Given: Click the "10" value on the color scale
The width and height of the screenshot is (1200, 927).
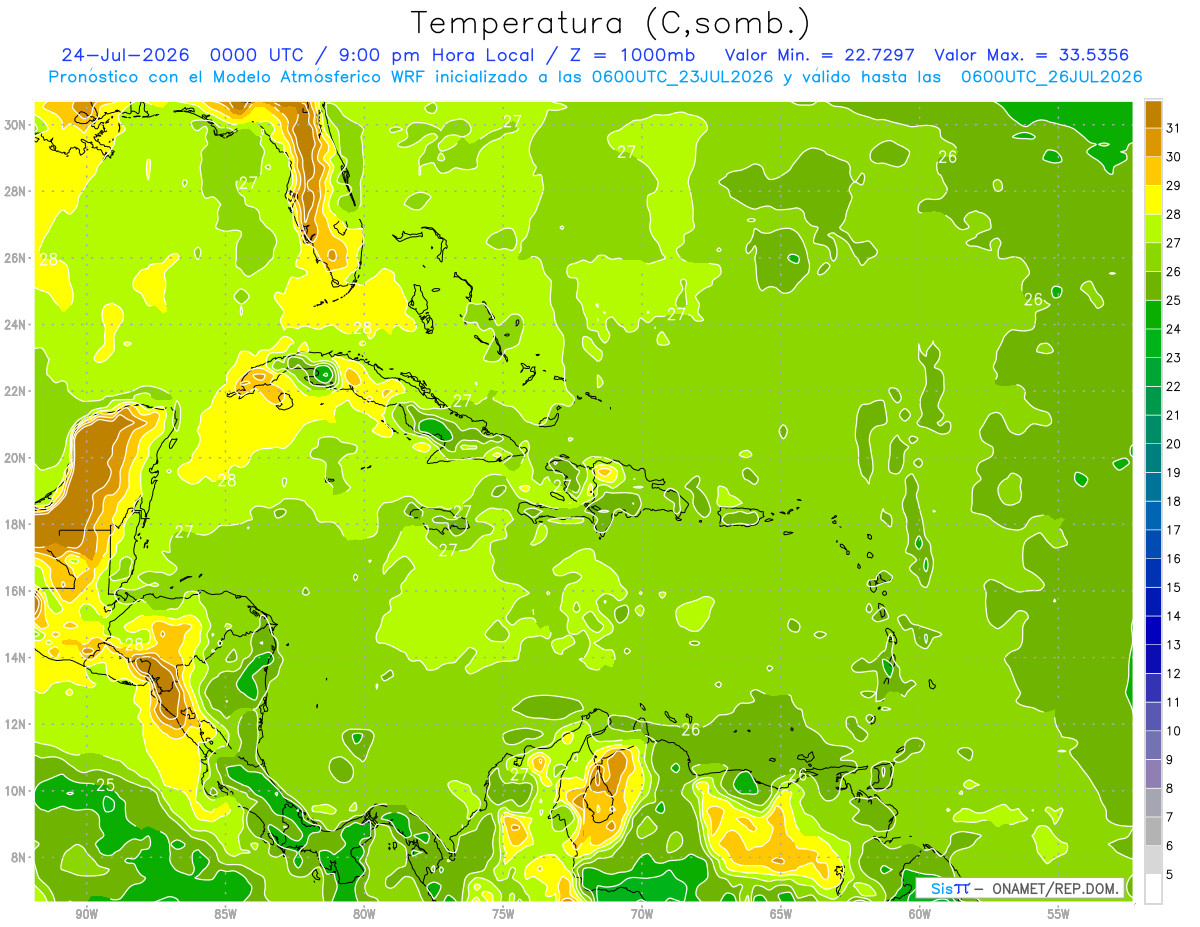Looking at the screenshot, I should (1174, 731).
